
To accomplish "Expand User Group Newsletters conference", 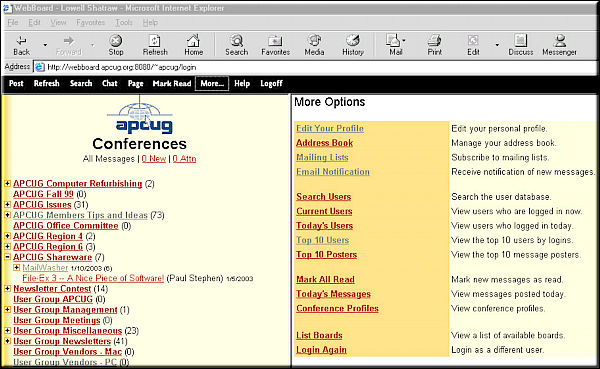I will [x=7, y=341].
